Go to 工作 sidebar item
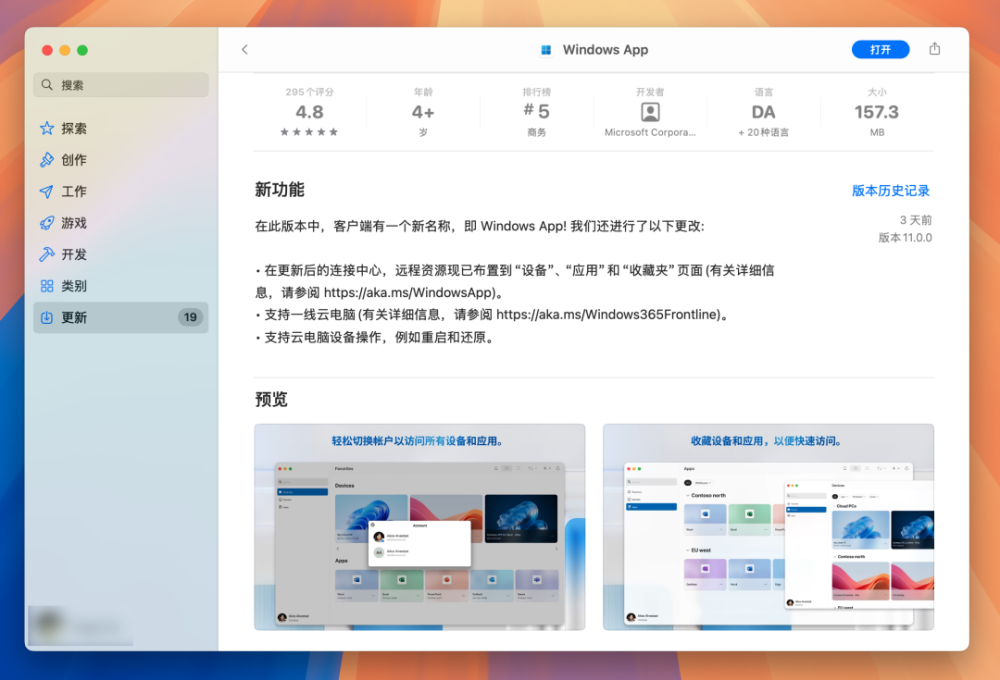This screenshot has width=1000, height=680. pos(121,191)
